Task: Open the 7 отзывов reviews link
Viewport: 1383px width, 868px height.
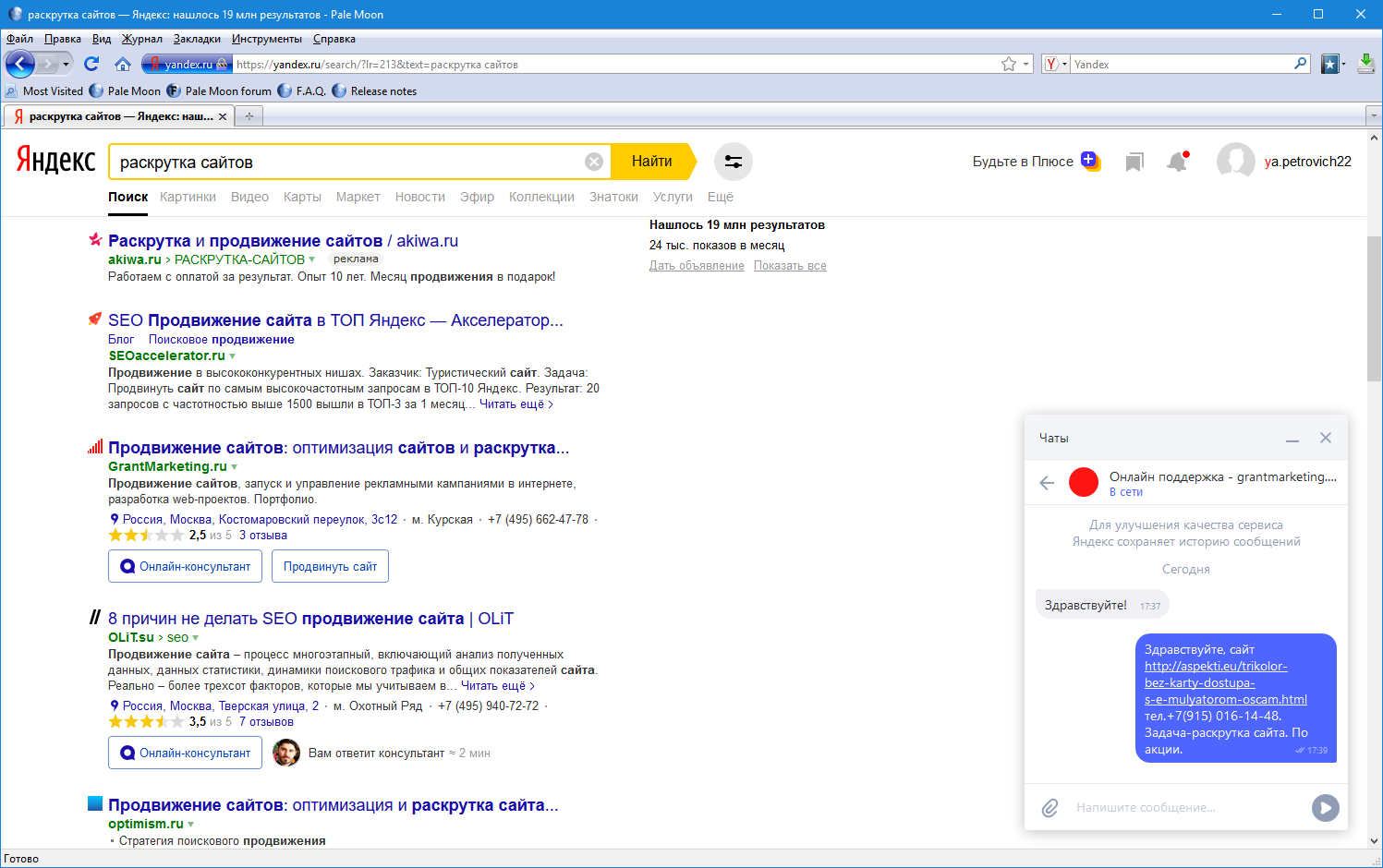Action: click(266, 722)
